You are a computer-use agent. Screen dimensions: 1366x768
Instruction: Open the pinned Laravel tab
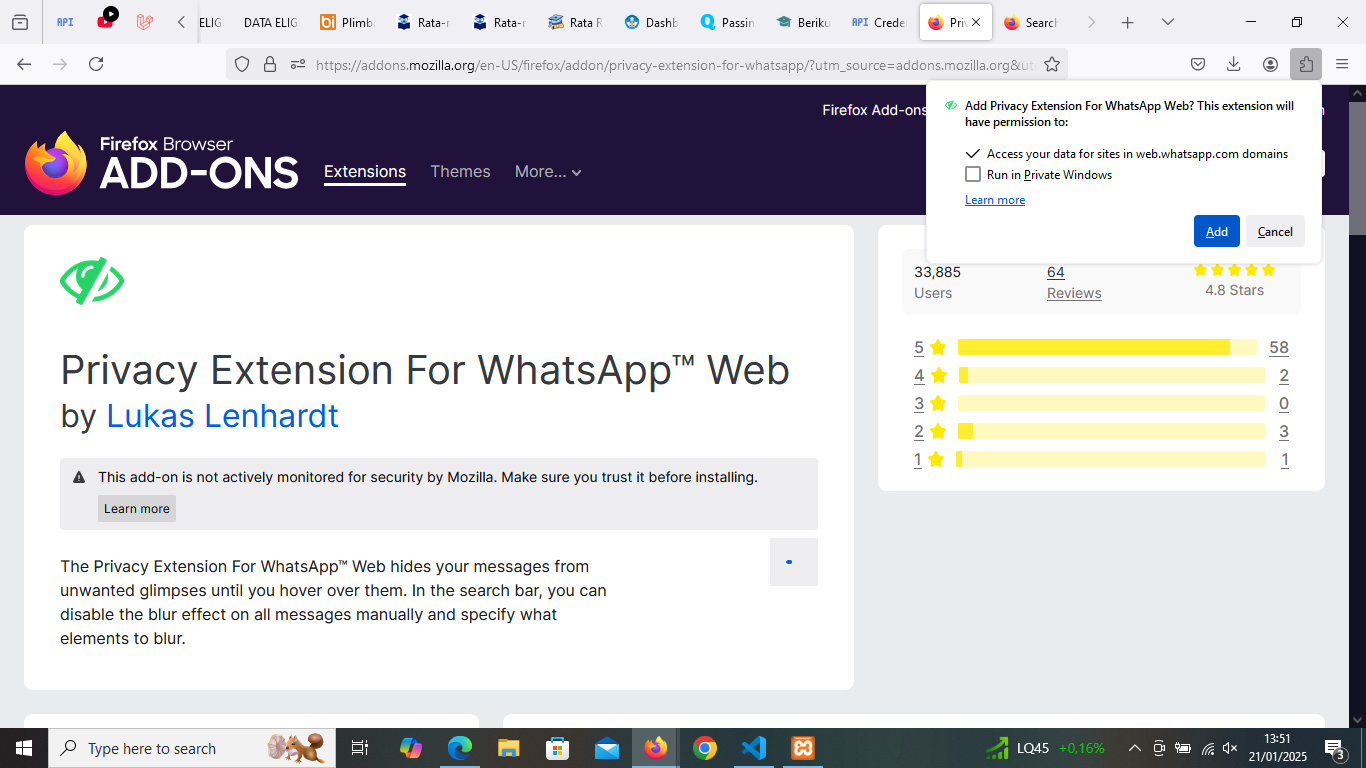point(145,22)
